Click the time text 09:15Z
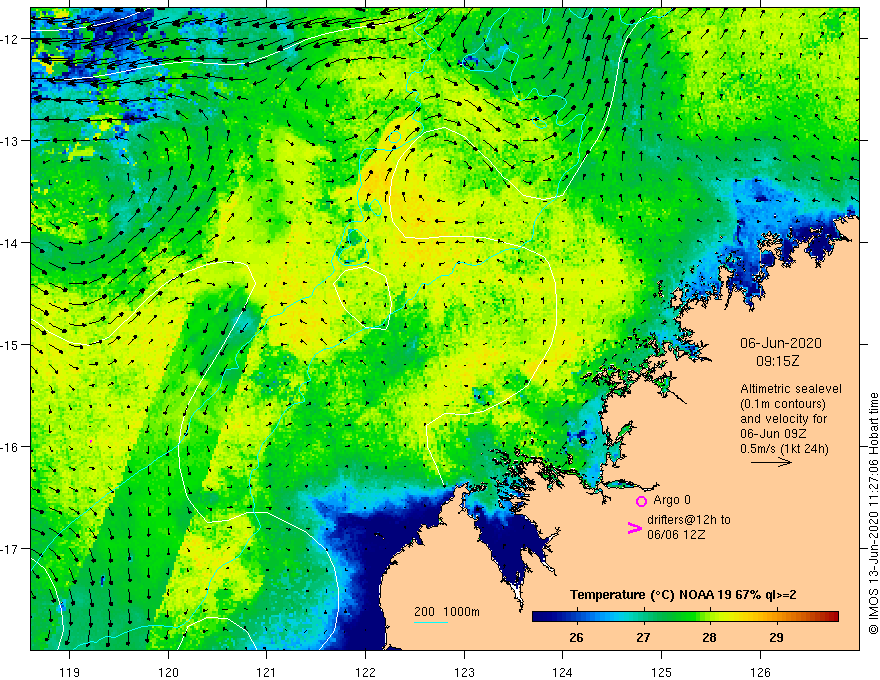Viewport: 880px width, 680px height. point(777,361)
